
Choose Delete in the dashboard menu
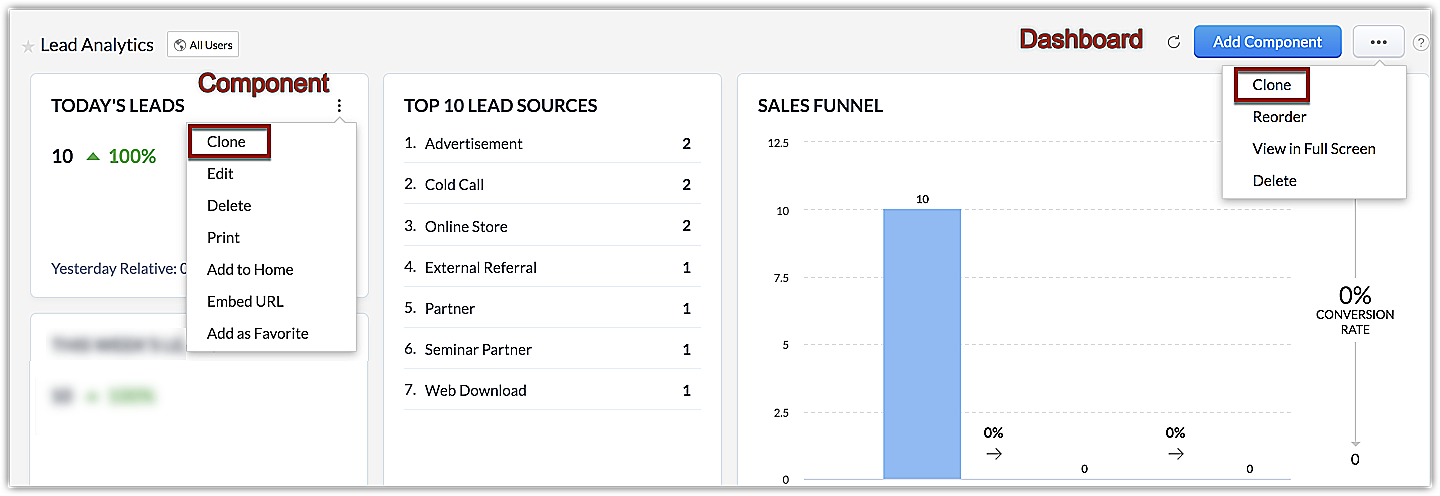tap(1274, 181)
